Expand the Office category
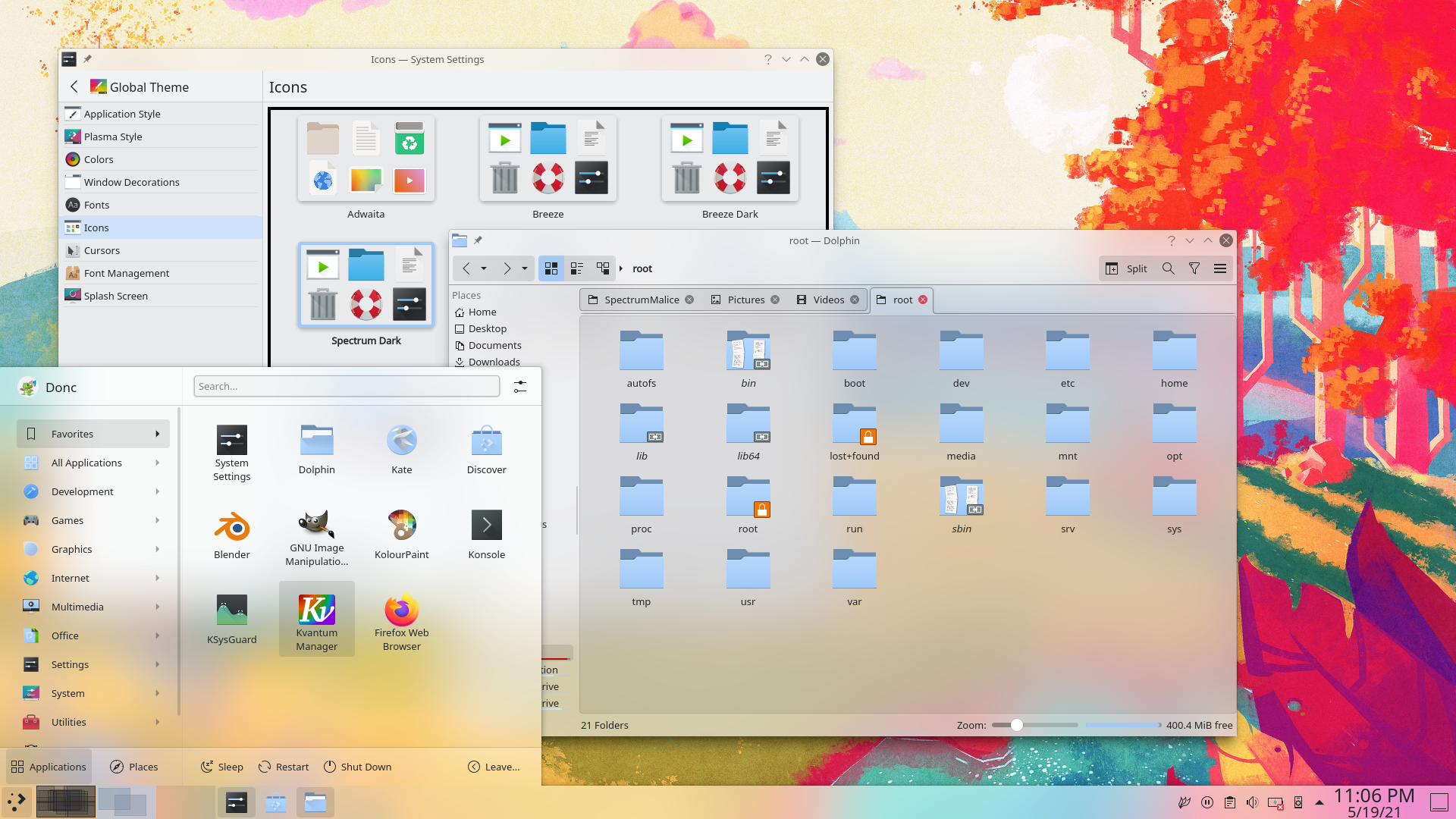1456x819 pixels. 93,635
